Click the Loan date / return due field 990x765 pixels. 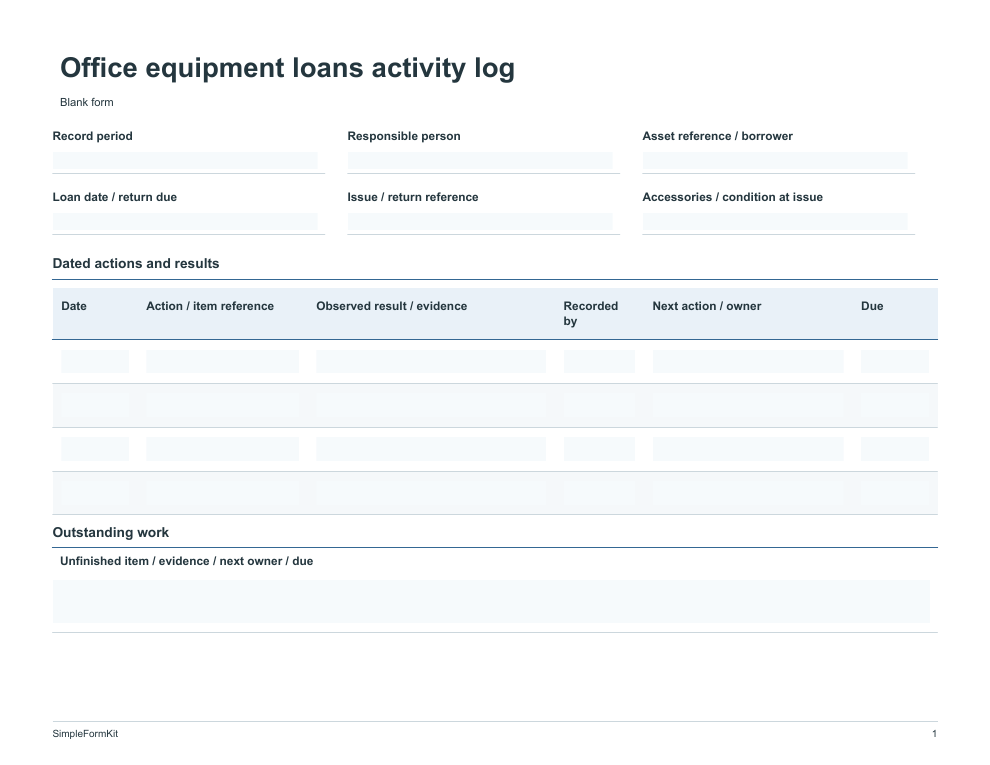pos(185,222)
